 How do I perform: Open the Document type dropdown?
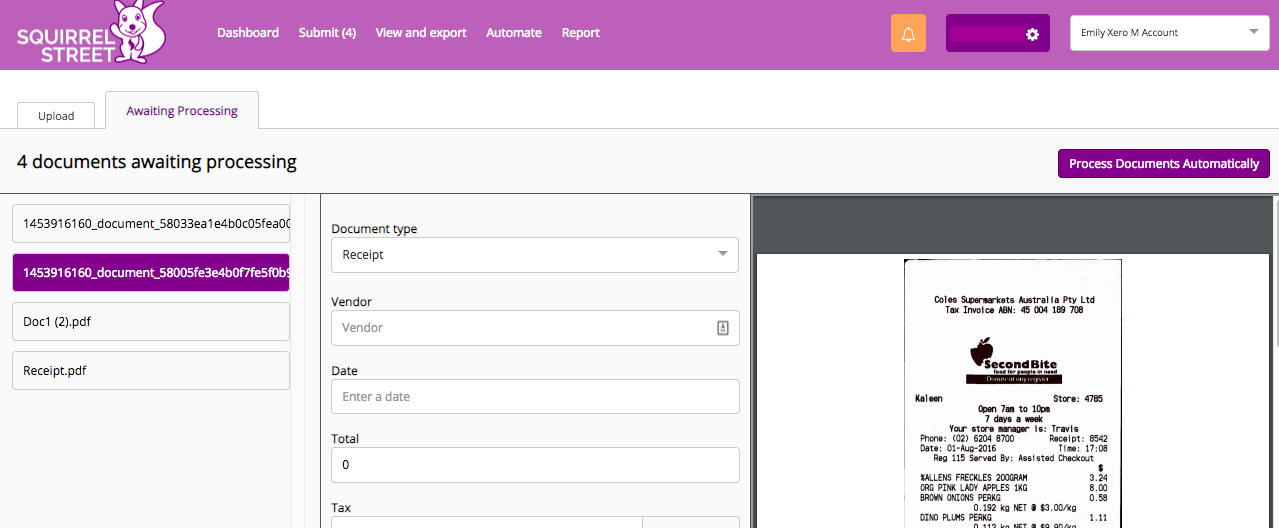[x=535, y=255]
